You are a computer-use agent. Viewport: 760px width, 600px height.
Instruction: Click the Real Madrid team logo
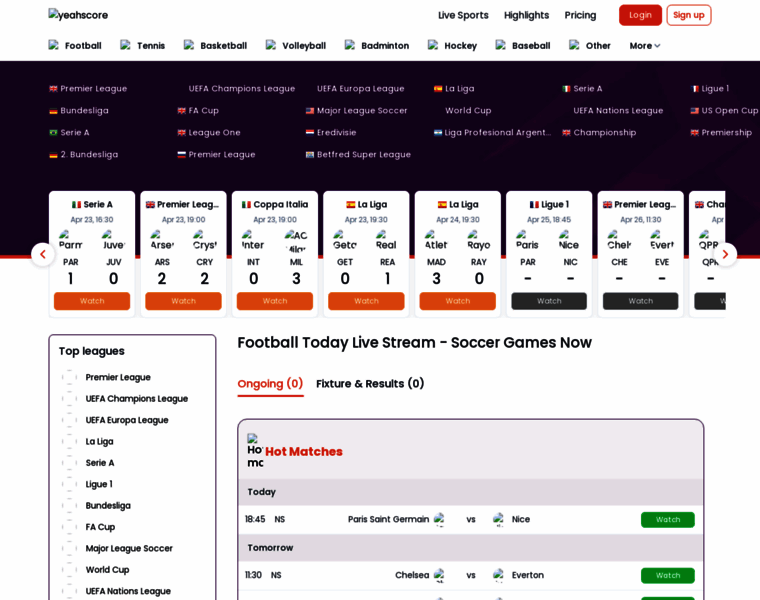point(386,240)
